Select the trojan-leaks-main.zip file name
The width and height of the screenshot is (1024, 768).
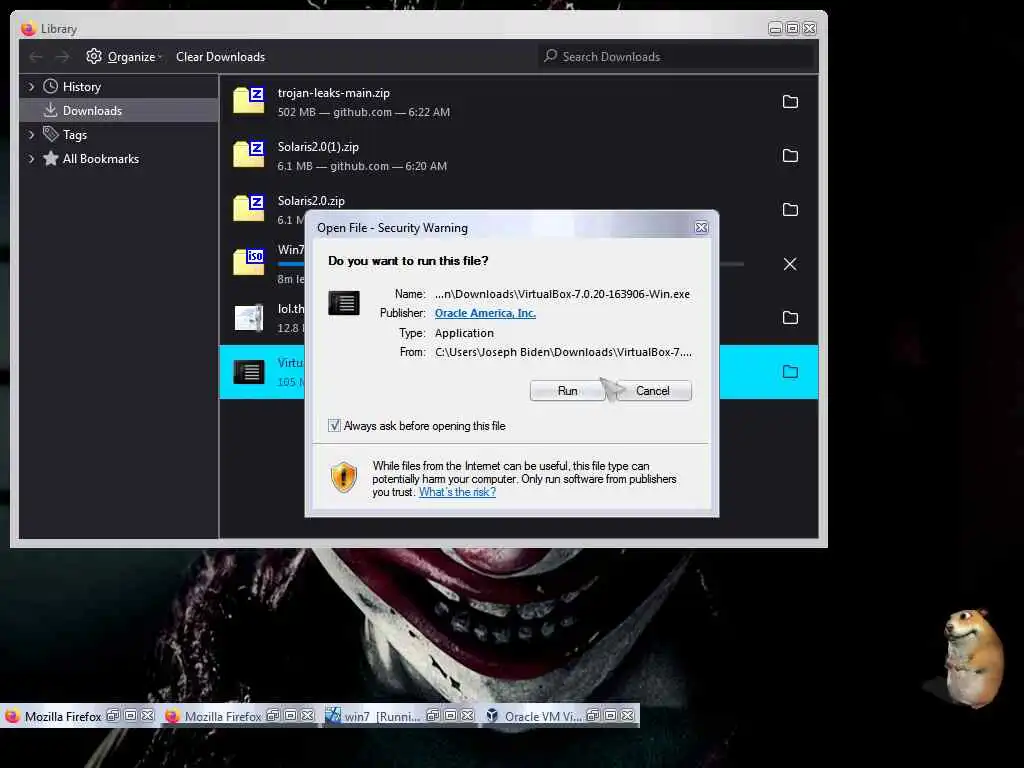334,93
